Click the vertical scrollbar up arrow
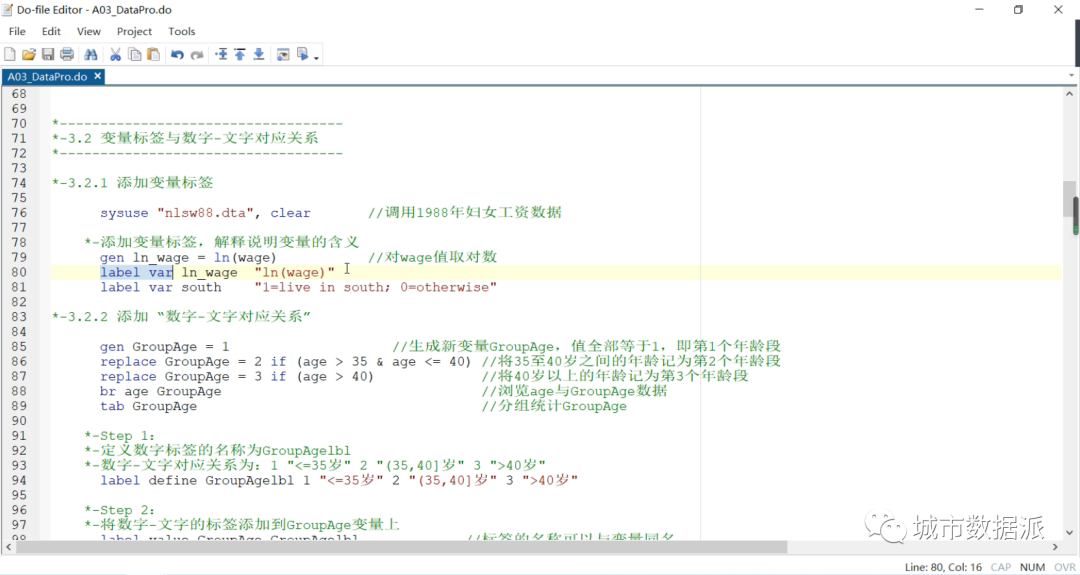The image size is (1080, 575). tap(1069, 94)
